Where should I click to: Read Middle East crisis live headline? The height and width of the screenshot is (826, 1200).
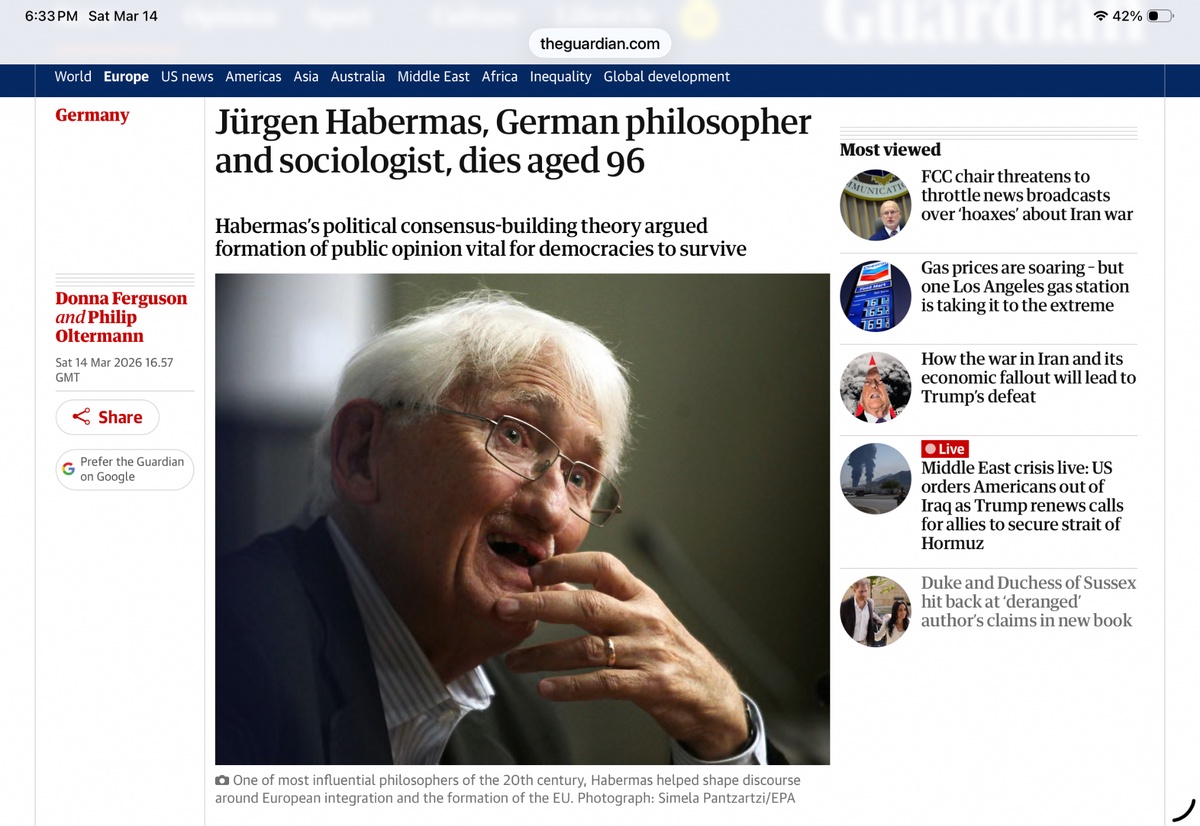[1022, 505]
